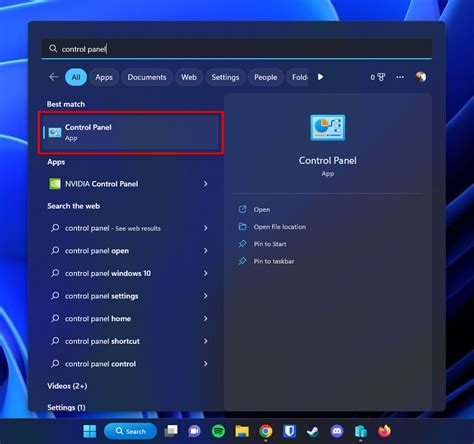Viewport: 474px width, 444px height.
Task: Expand 'control panel open' suggestion chevron
Action: coord(206,251)
